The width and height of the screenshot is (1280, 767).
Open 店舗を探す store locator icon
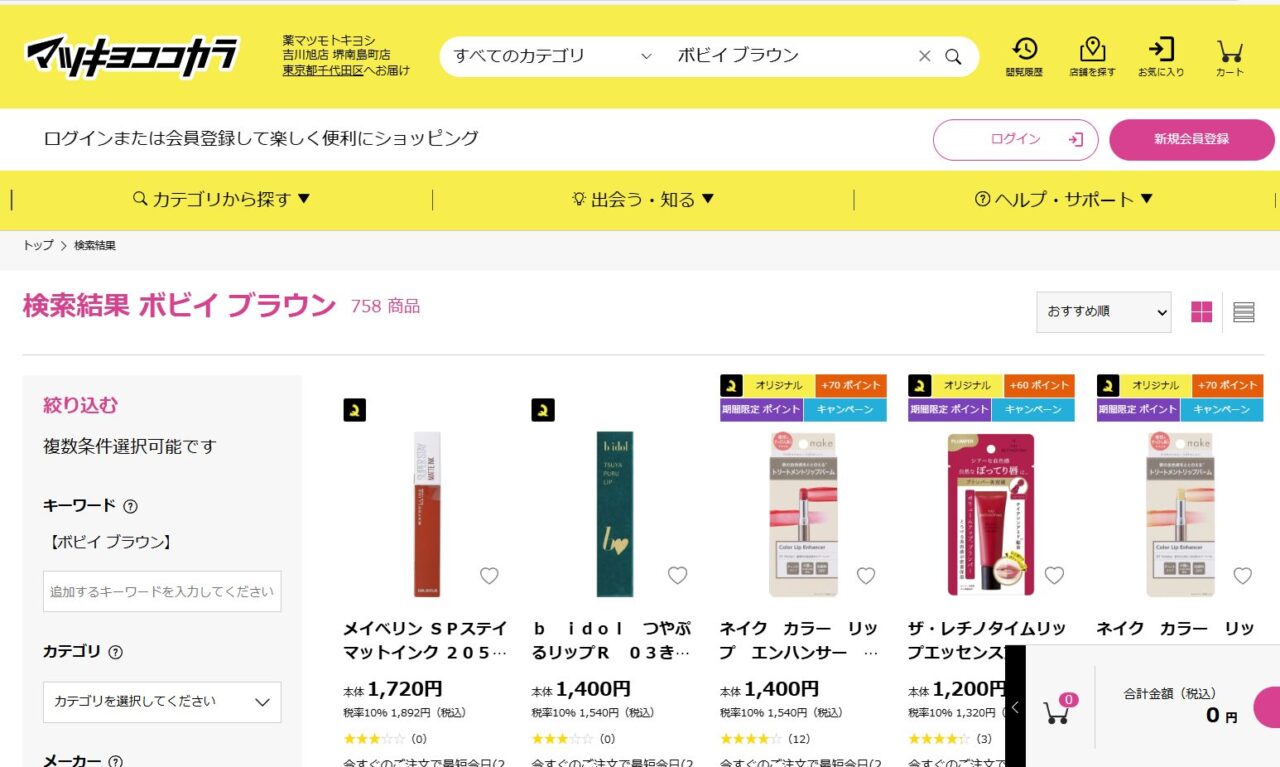[1092, 57]
